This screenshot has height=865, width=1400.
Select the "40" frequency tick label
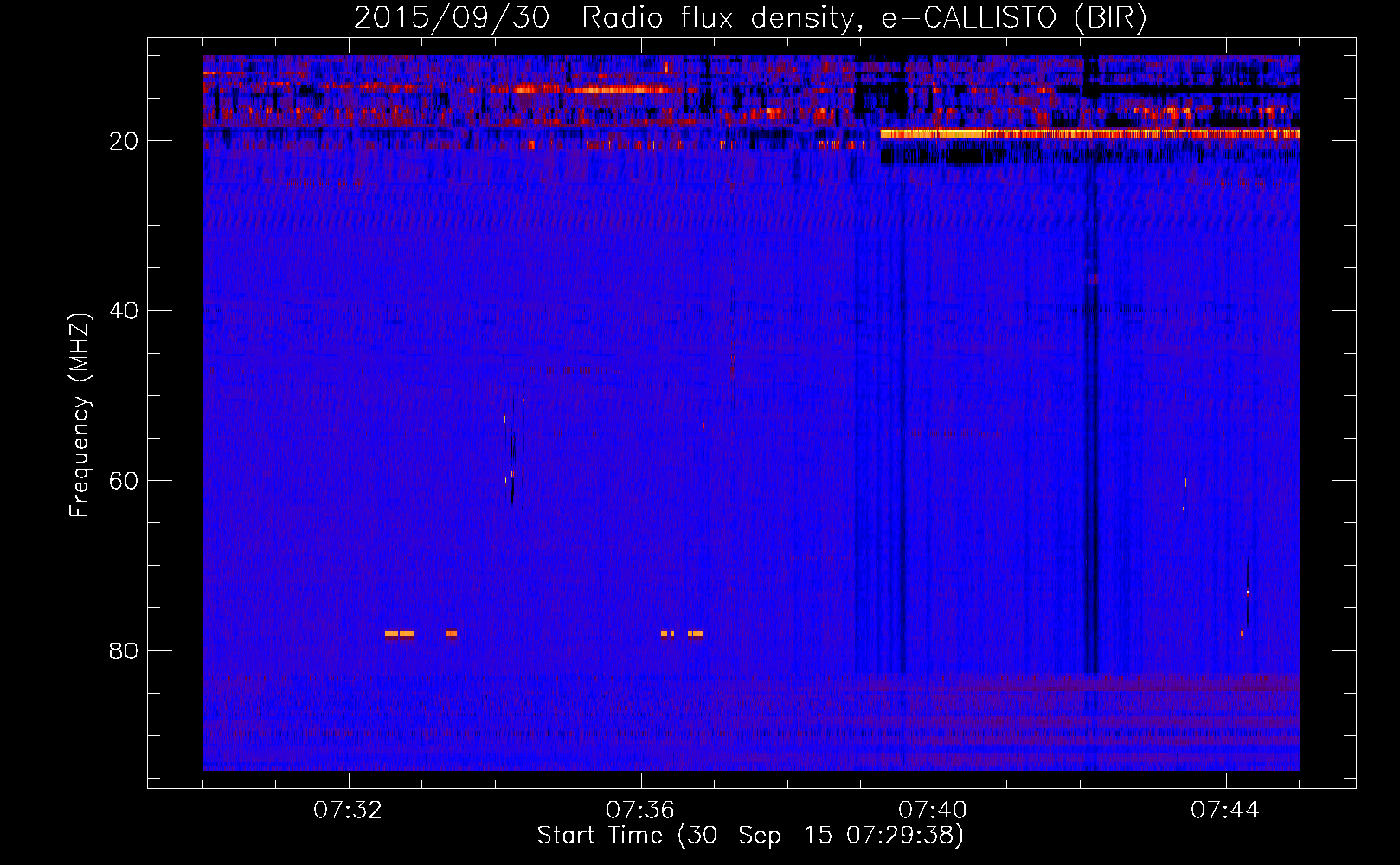pyautogui.click(x=125, y=311)
